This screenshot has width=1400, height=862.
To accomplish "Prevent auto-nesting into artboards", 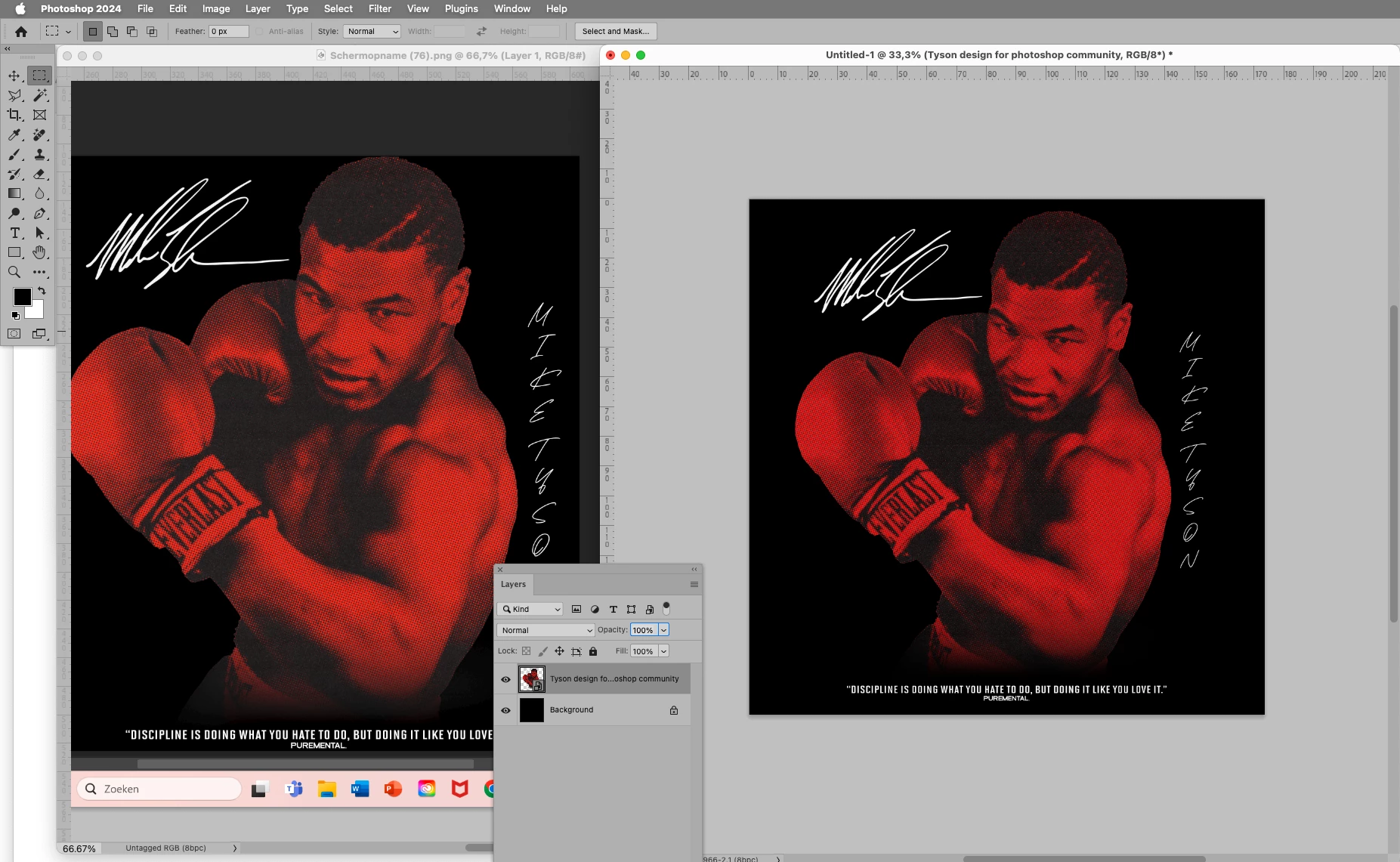I will pos(576,651).
